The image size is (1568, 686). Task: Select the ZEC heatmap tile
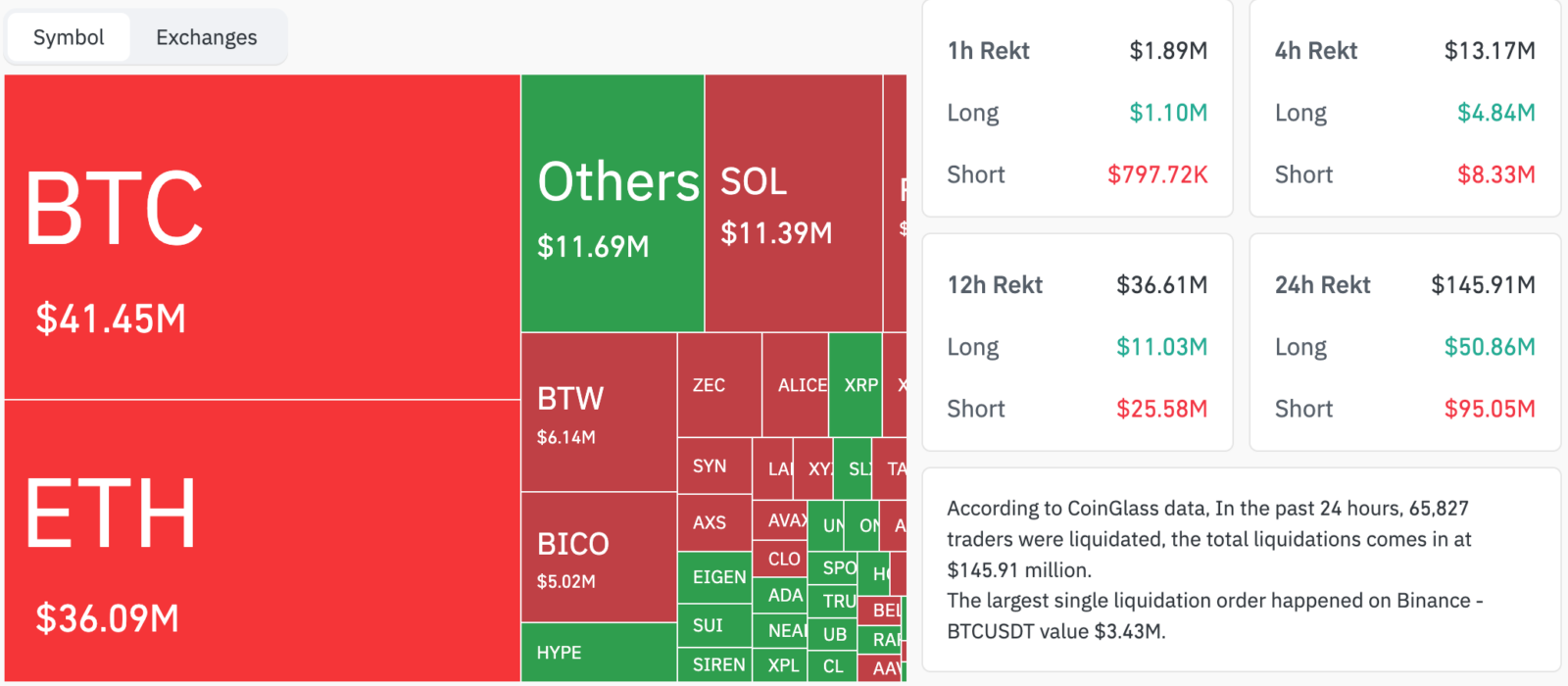(719, 385)
